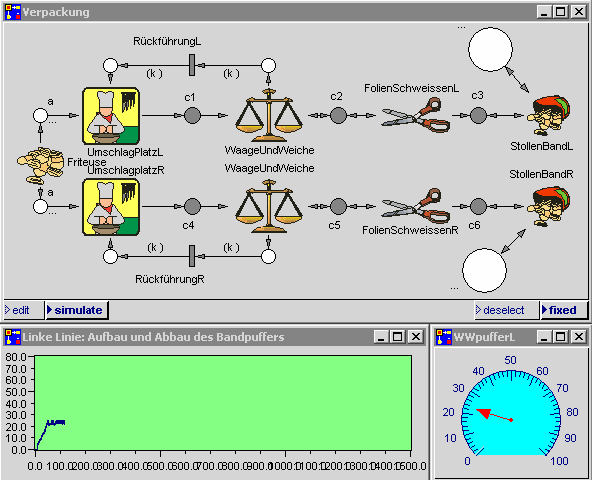Click the StollenBandL dwarf icon
592x480 pixels.
[549, 116]
